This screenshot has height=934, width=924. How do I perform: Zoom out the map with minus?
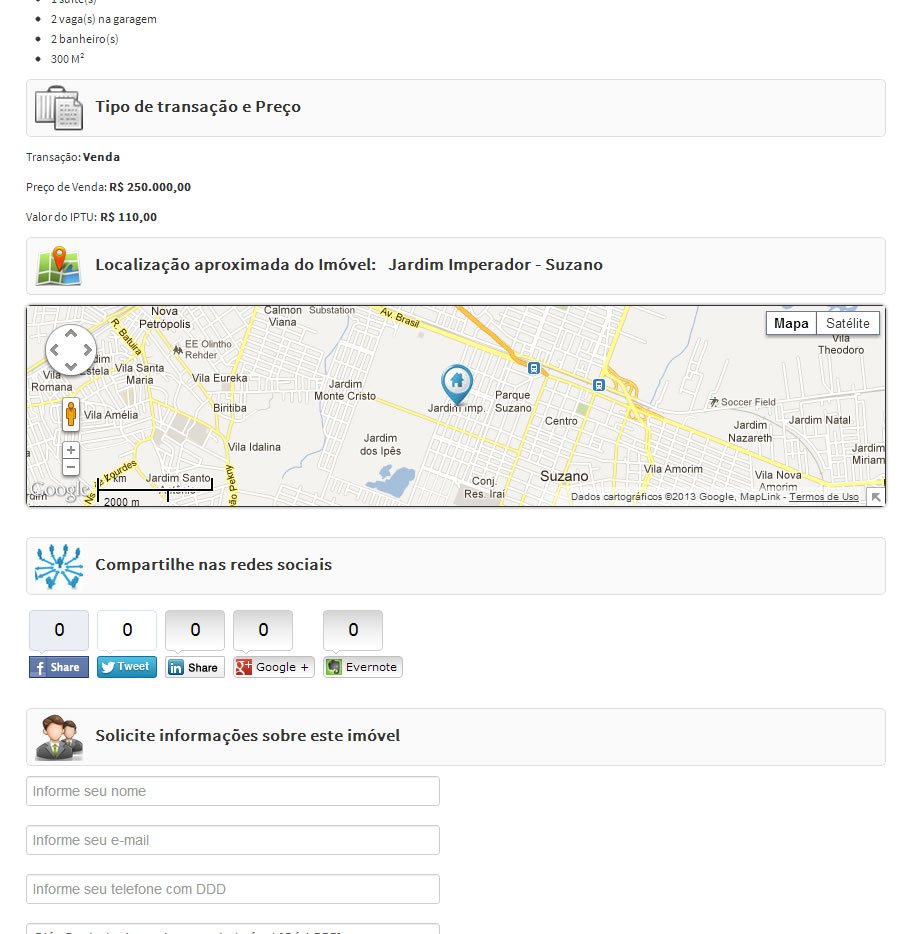point(71,467)
